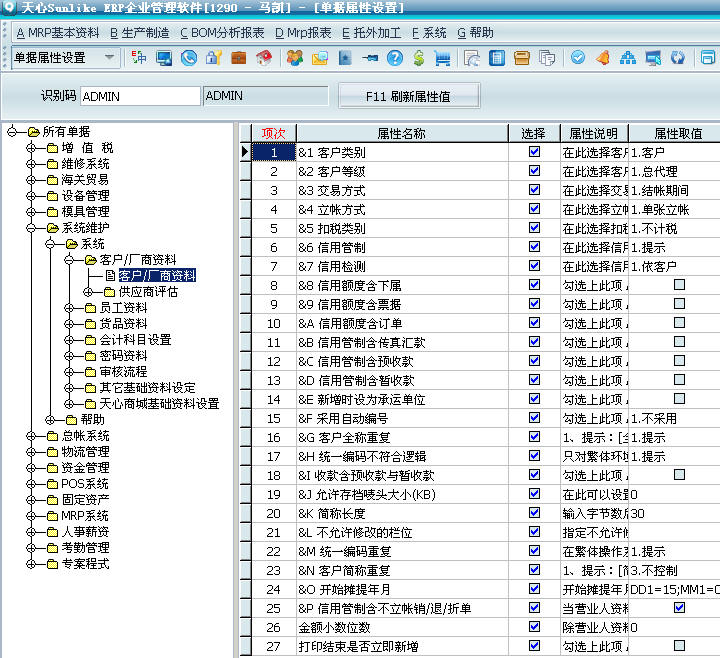The image size is (720, 658).
Task: Click the padlock and key icon
Action: point(214,58)
